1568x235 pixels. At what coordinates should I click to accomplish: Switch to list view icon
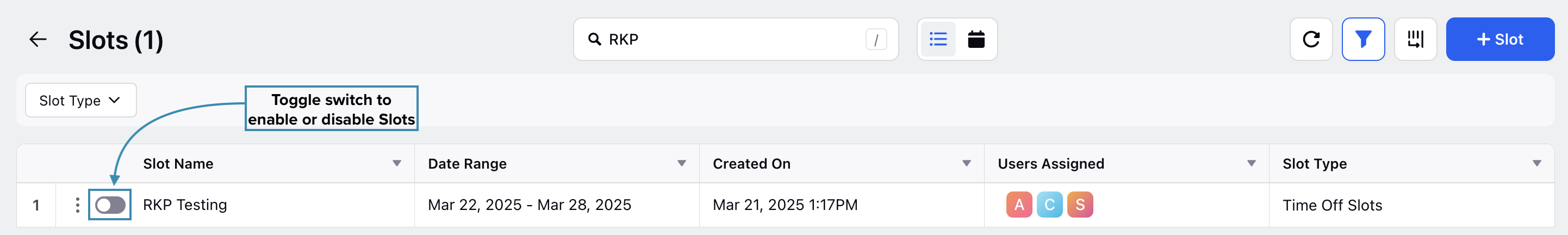938,40
